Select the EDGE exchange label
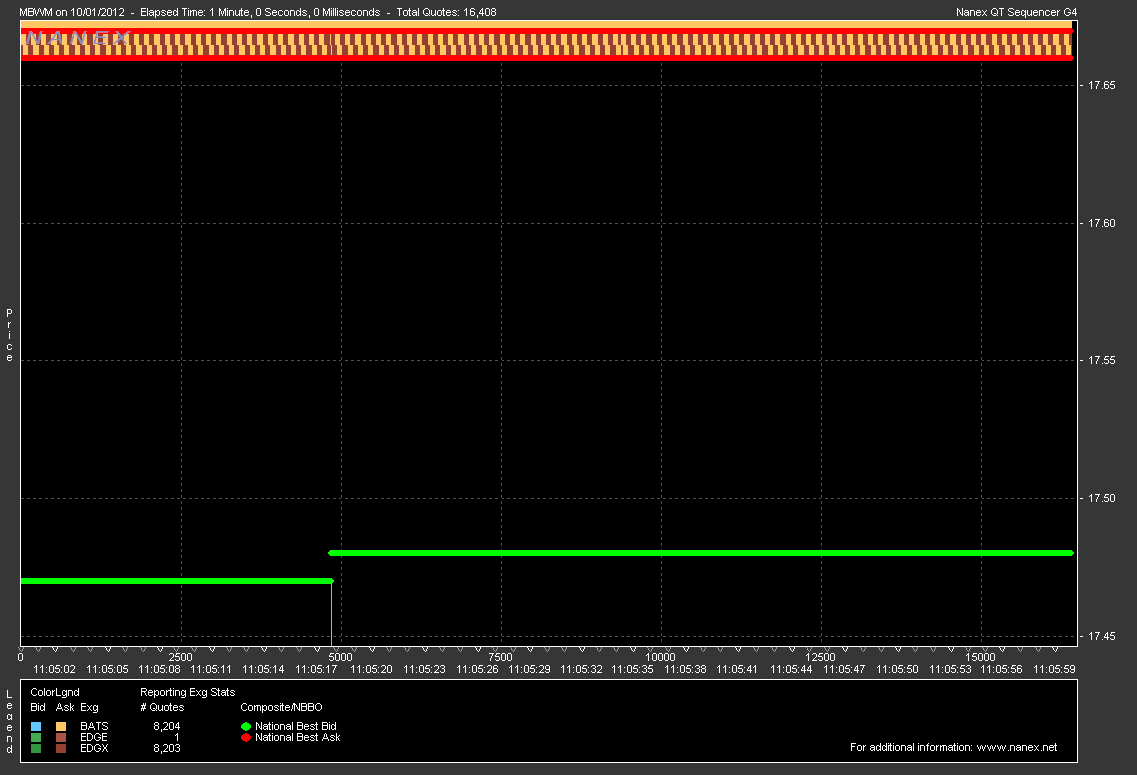 coord(94,737)
